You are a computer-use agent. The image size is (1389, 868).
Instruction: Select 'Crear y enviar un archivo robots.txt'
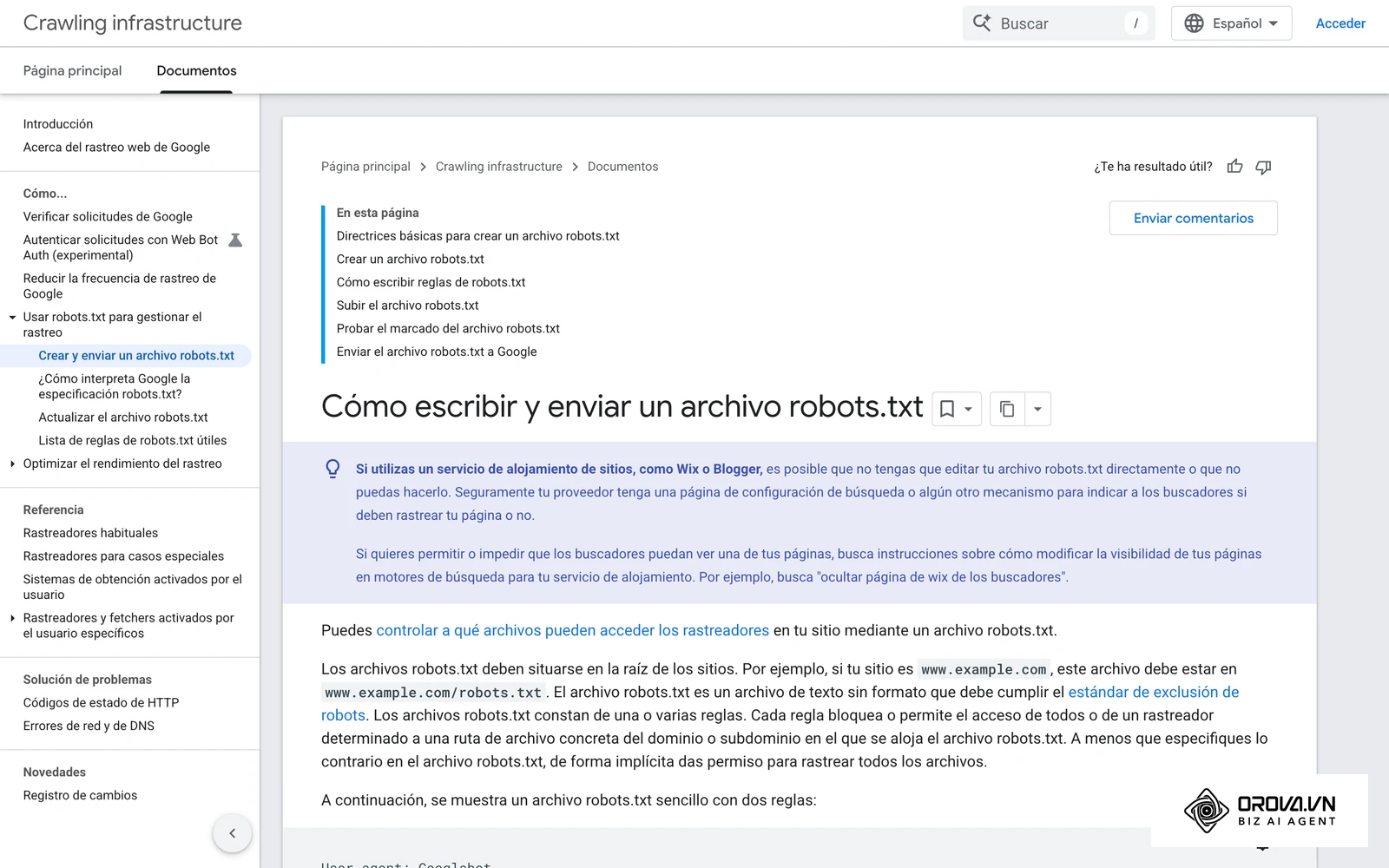136,356
